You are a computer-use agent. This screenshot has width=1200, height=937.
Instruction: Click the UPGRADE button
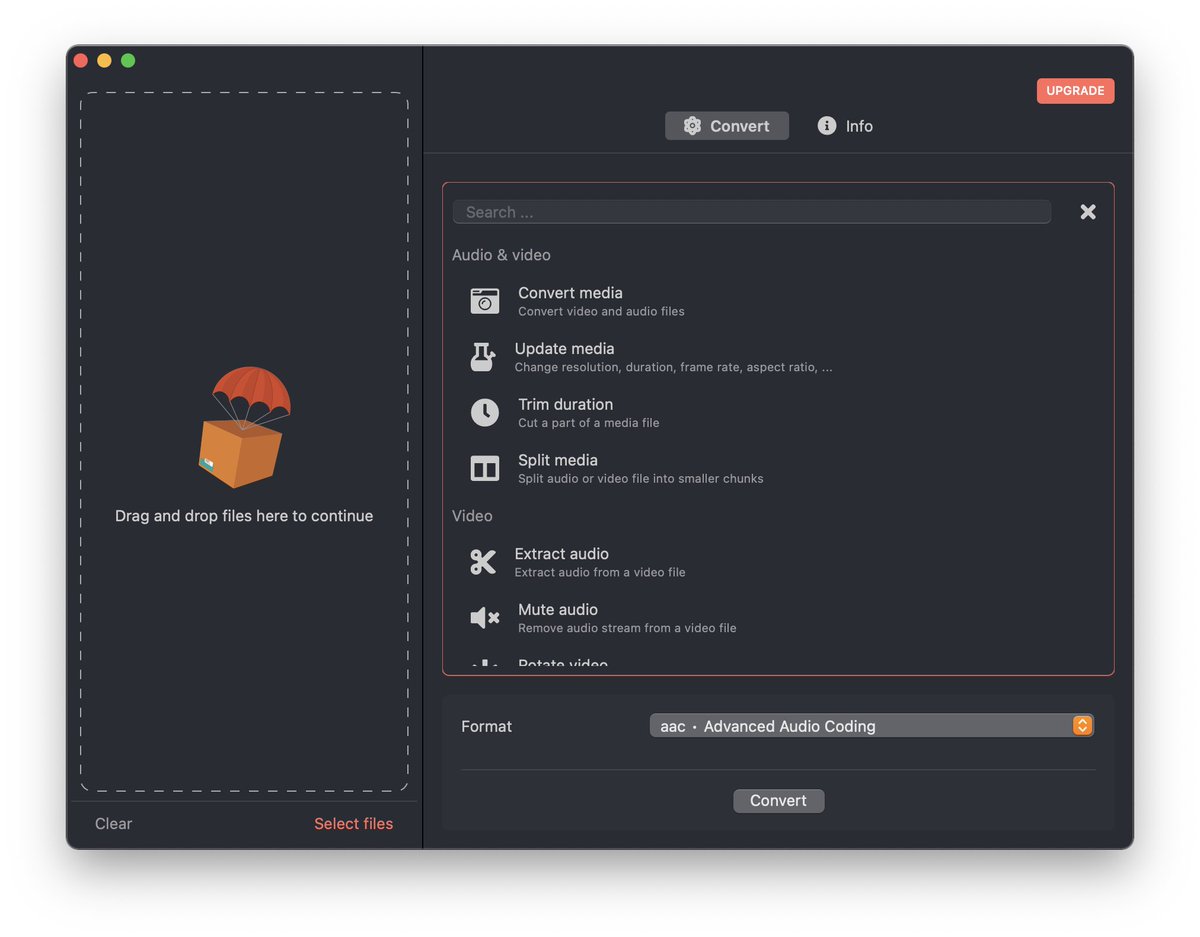pyautogui.click(x=1075, y=91)
